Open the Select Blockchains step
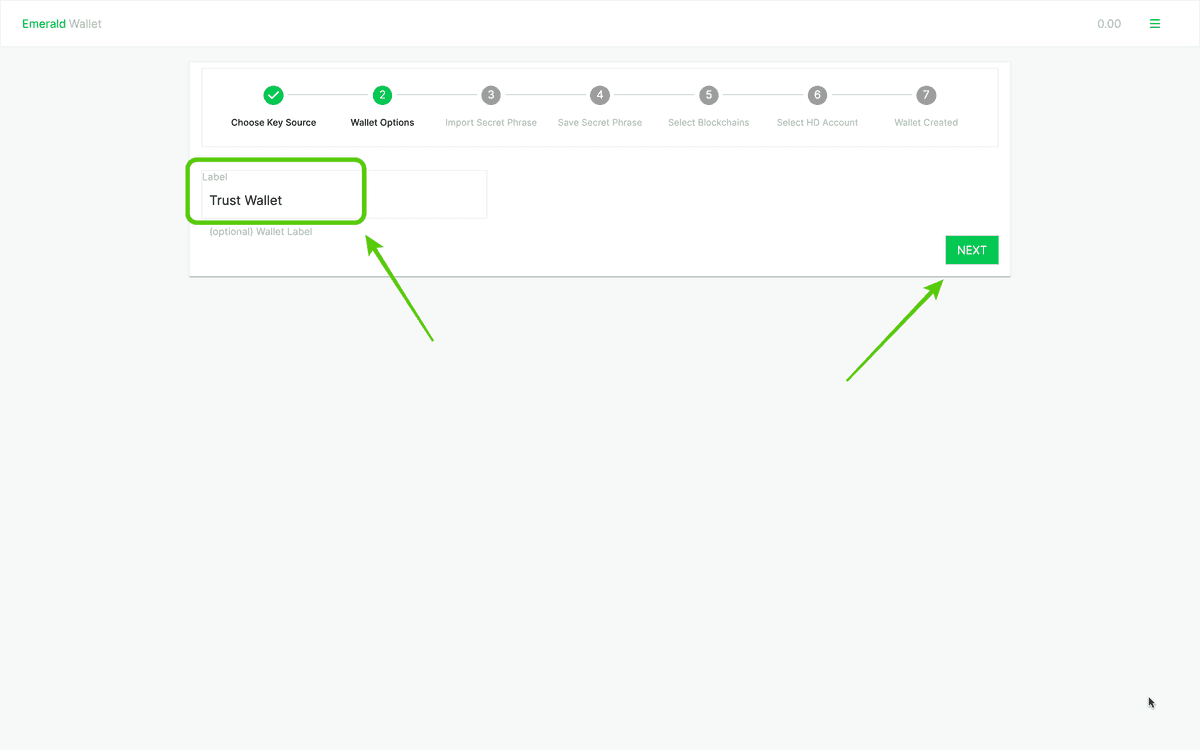Image resolution: width=1200 pixels, height=750 pixels. tap(708, 122)
